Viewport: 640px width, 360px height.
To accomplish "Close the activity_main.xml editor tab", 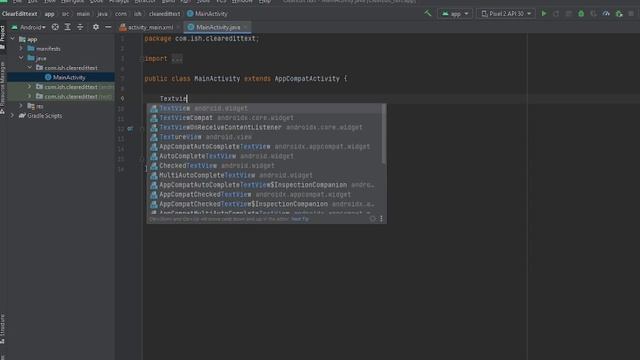I will (178, 27).
